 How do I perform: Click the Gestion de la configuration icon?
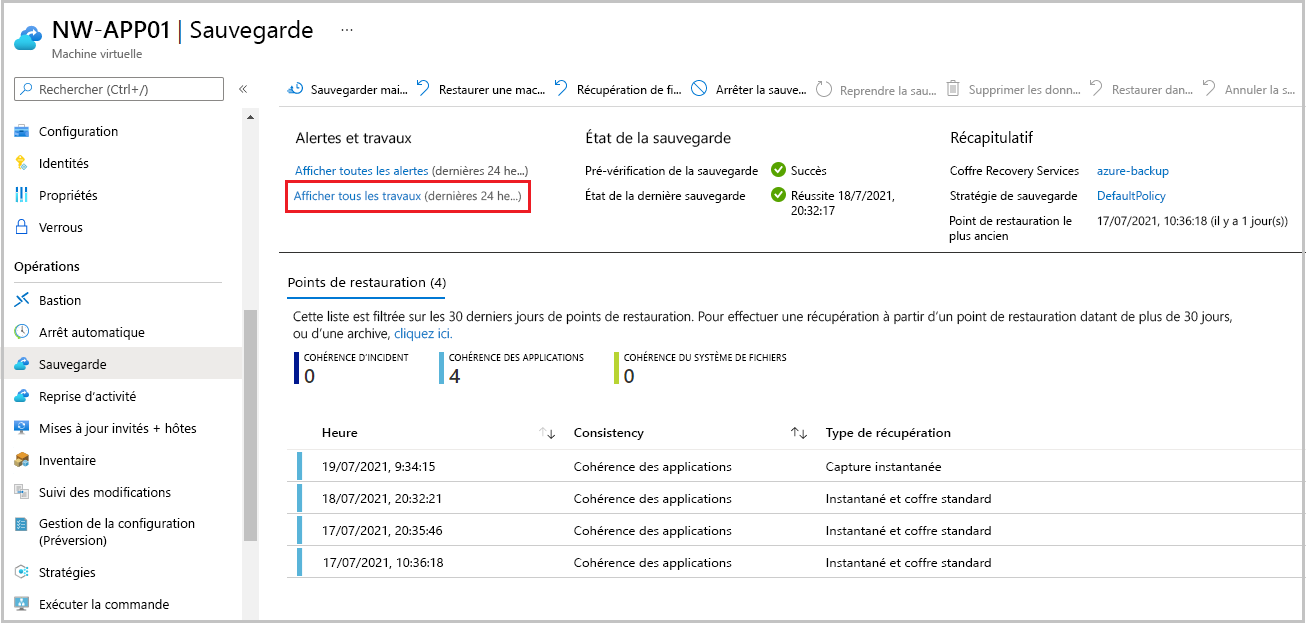[x=22, y=524]
